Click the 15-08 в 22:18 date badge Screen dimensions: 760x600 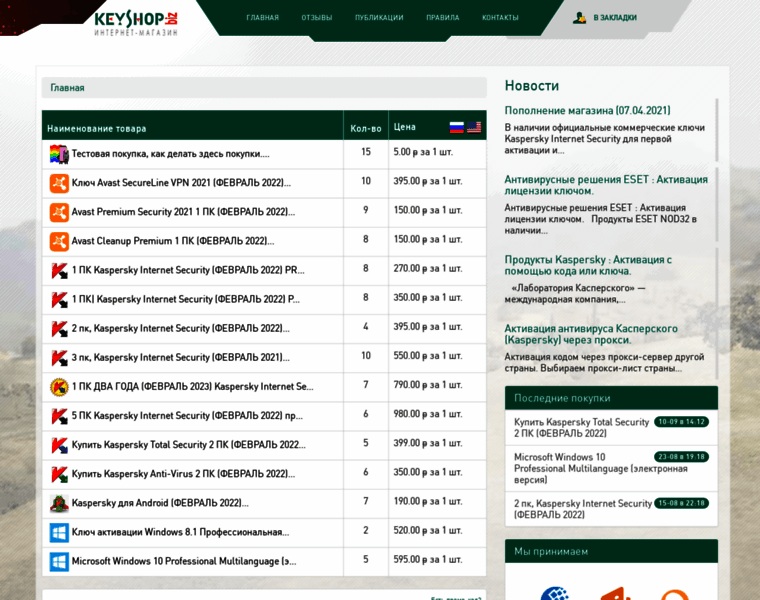coord(681,503)
